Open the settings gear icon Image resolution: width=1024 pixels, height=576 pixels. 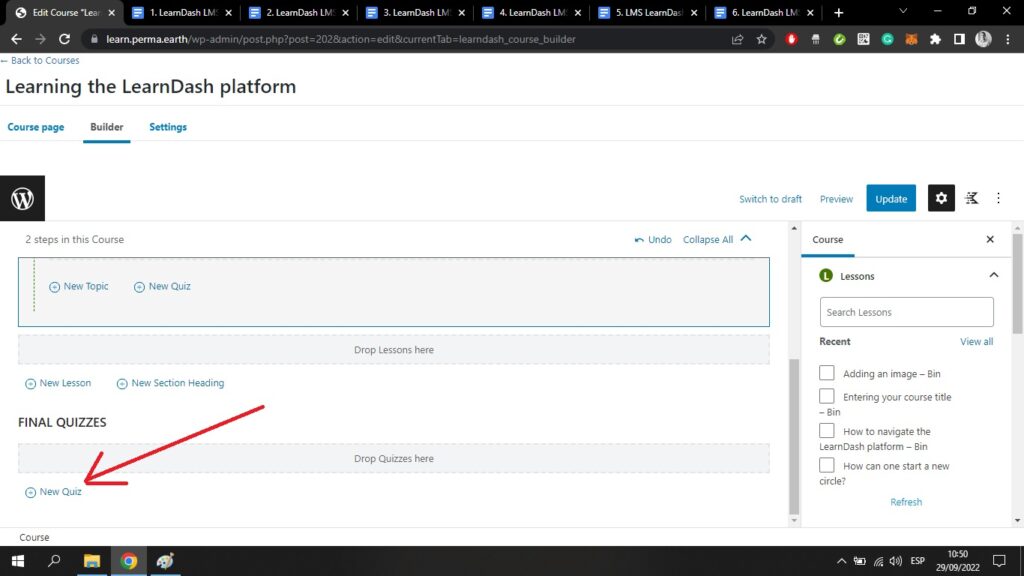click(941, 198)
